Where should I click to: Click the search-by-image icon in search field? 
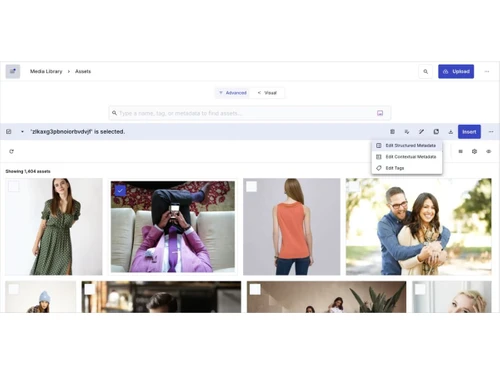pos(380,113)
